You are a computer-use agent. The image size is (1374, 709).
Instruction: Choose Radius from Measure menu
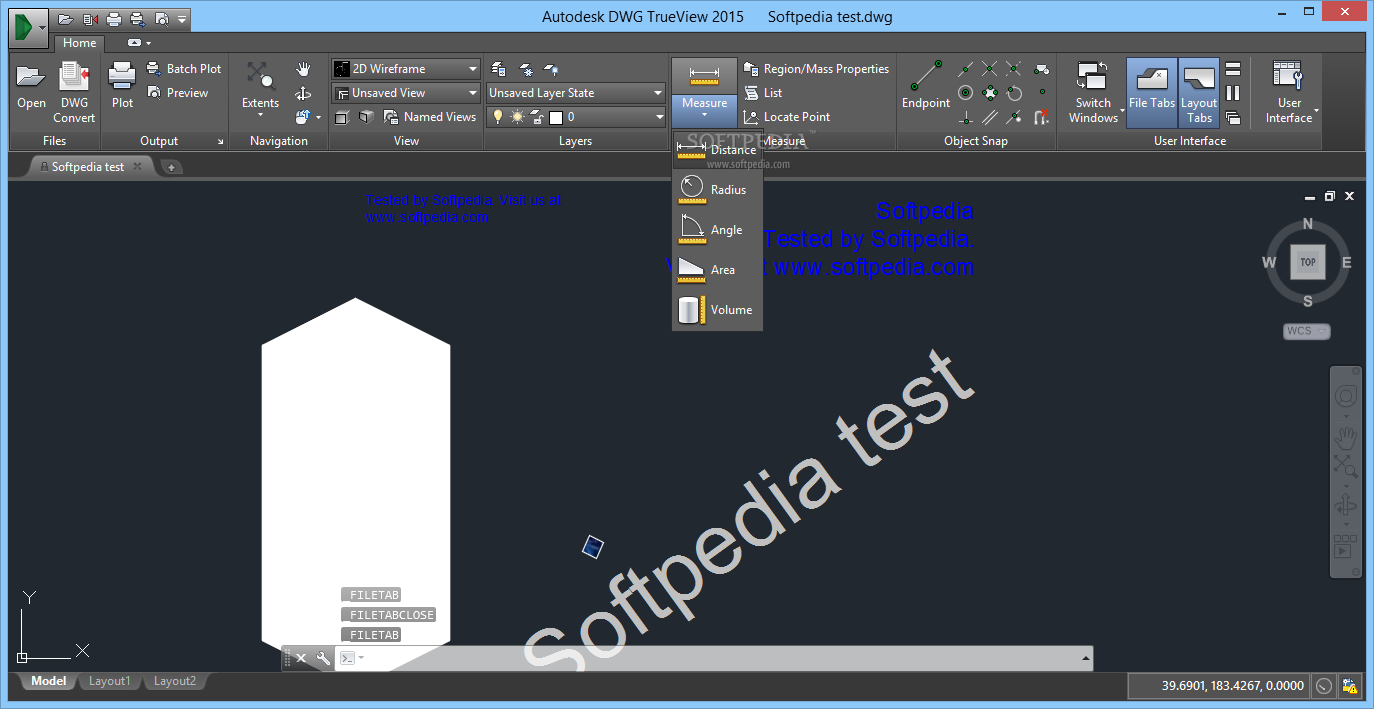pos(718,190)
